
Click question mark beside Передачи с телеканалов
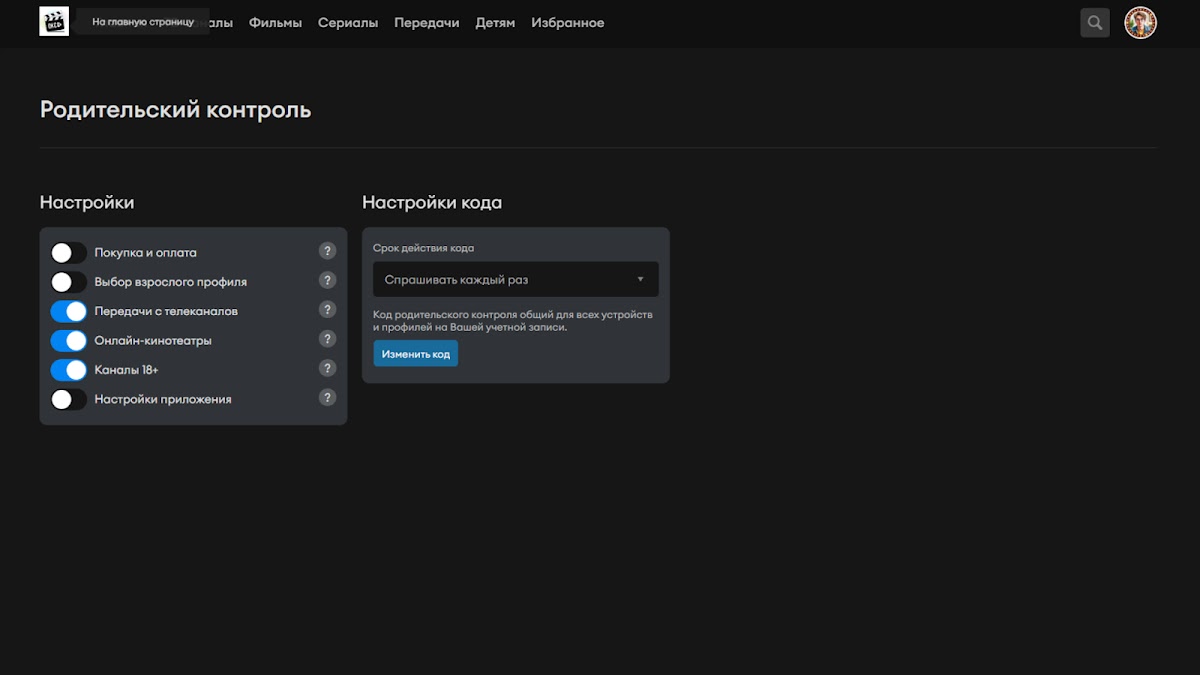[327, 310]
